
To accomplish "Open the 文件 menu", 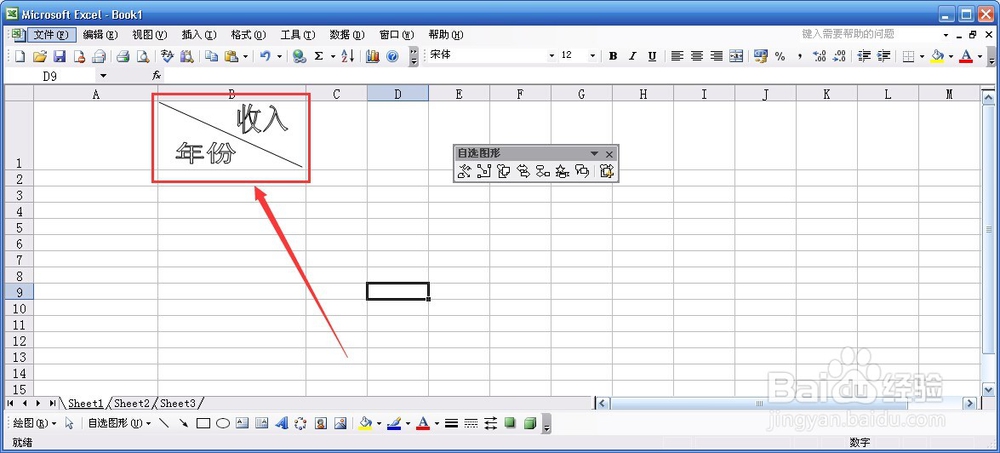I will pyautogui.click(x=50, y=34).
